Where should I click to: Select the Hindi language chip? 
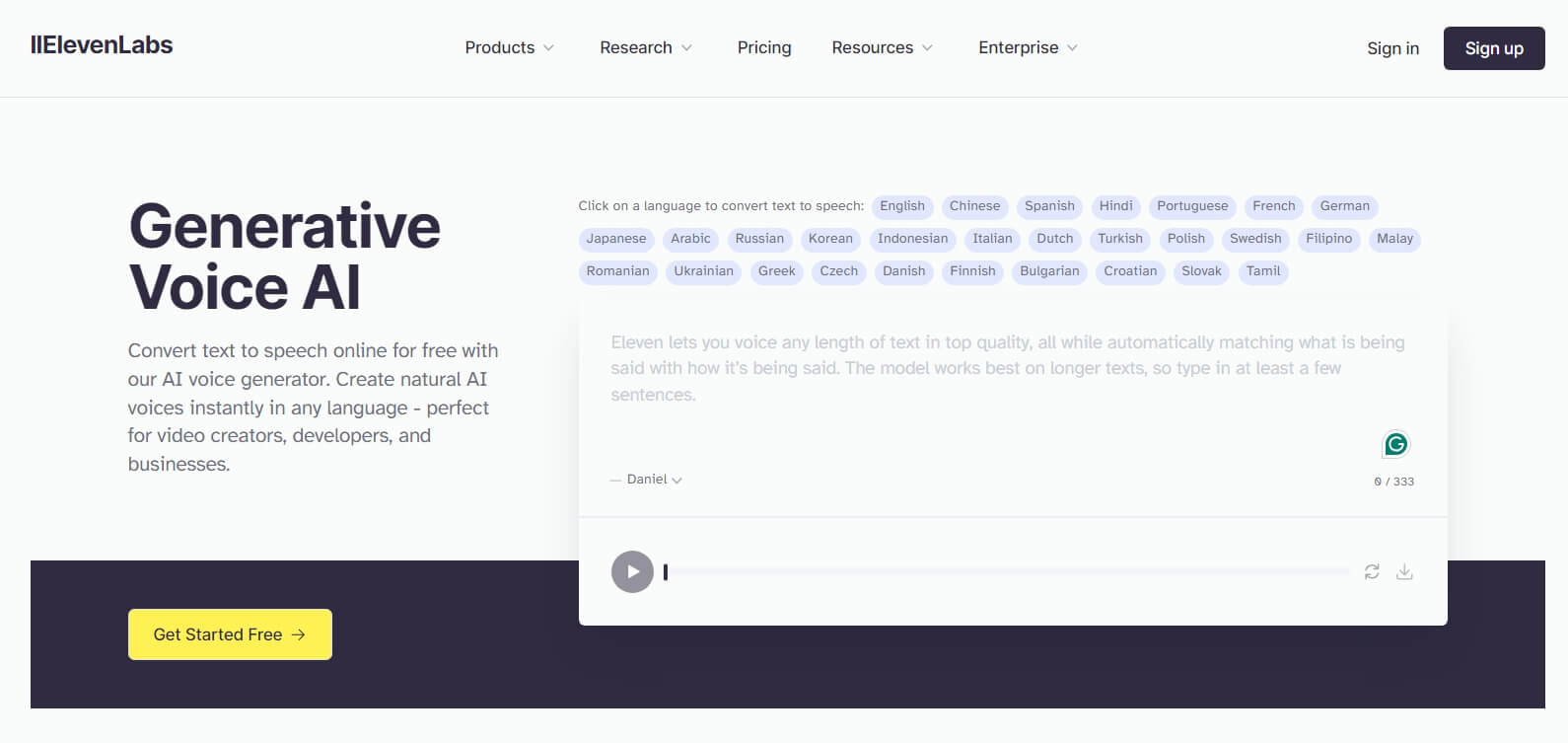(x=1116, y=206)
